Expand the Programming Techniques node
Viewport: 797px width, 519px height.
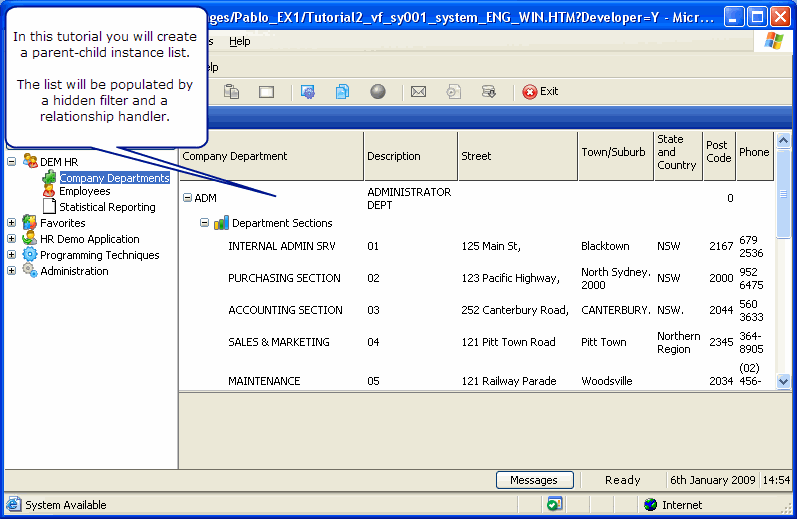12,255
